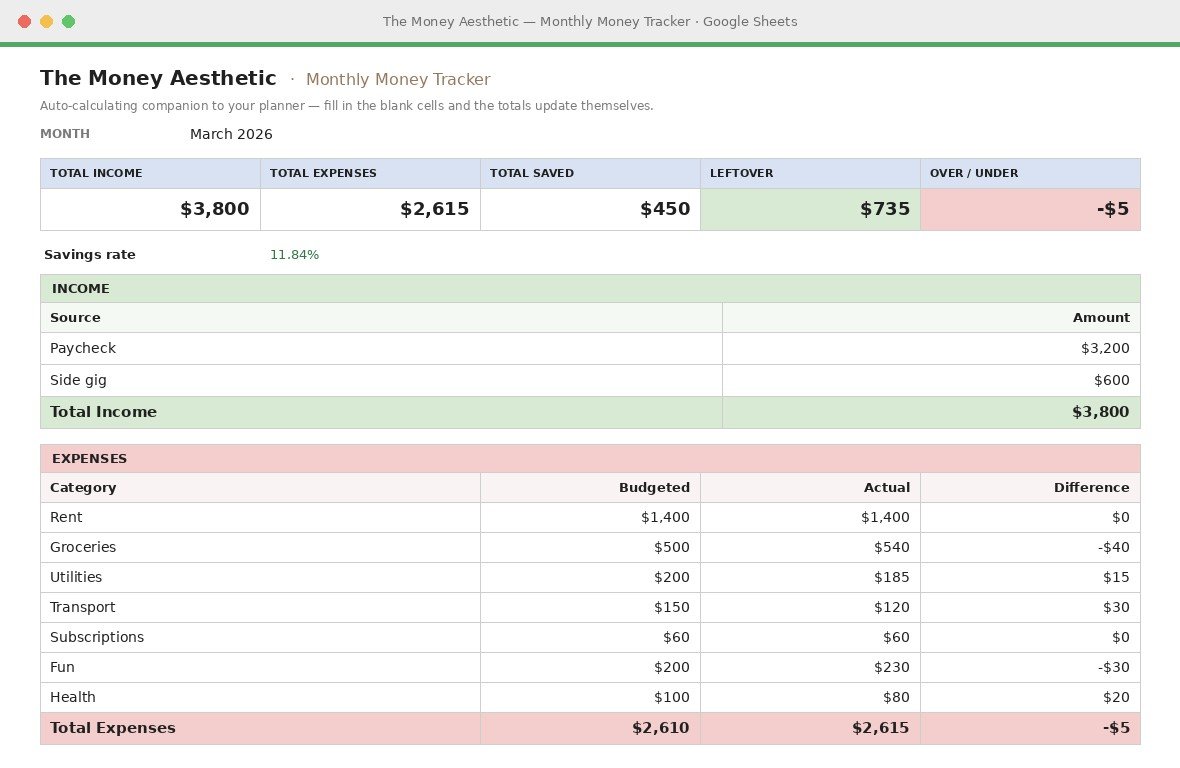Image resolution: width=1180 pixels, height=768 pixels.
Task: Edit the $3,200 Paycheck amount cell
Action: coord(931,348)
